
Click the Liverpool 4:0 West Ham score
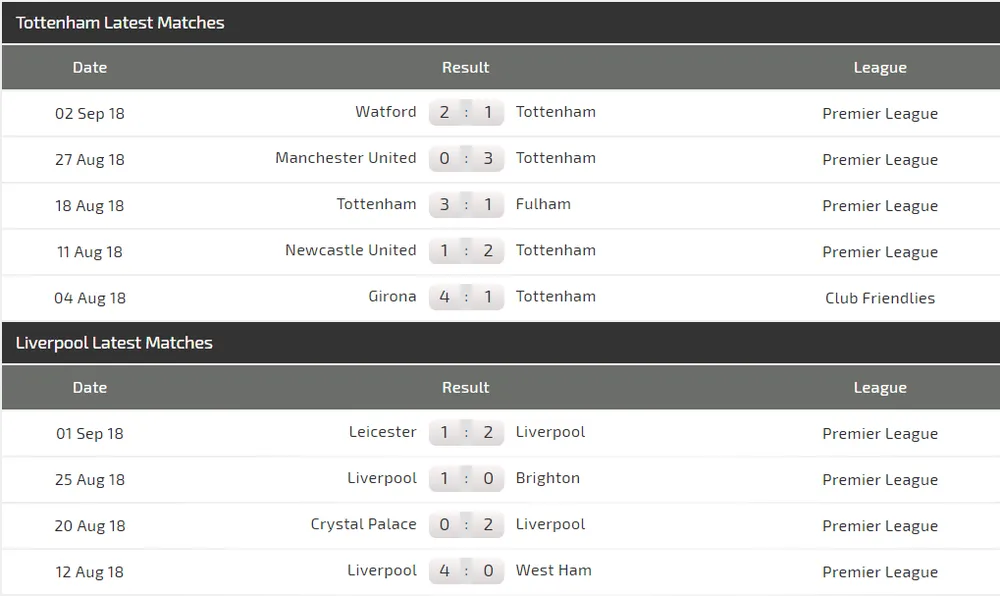point(466,570)
